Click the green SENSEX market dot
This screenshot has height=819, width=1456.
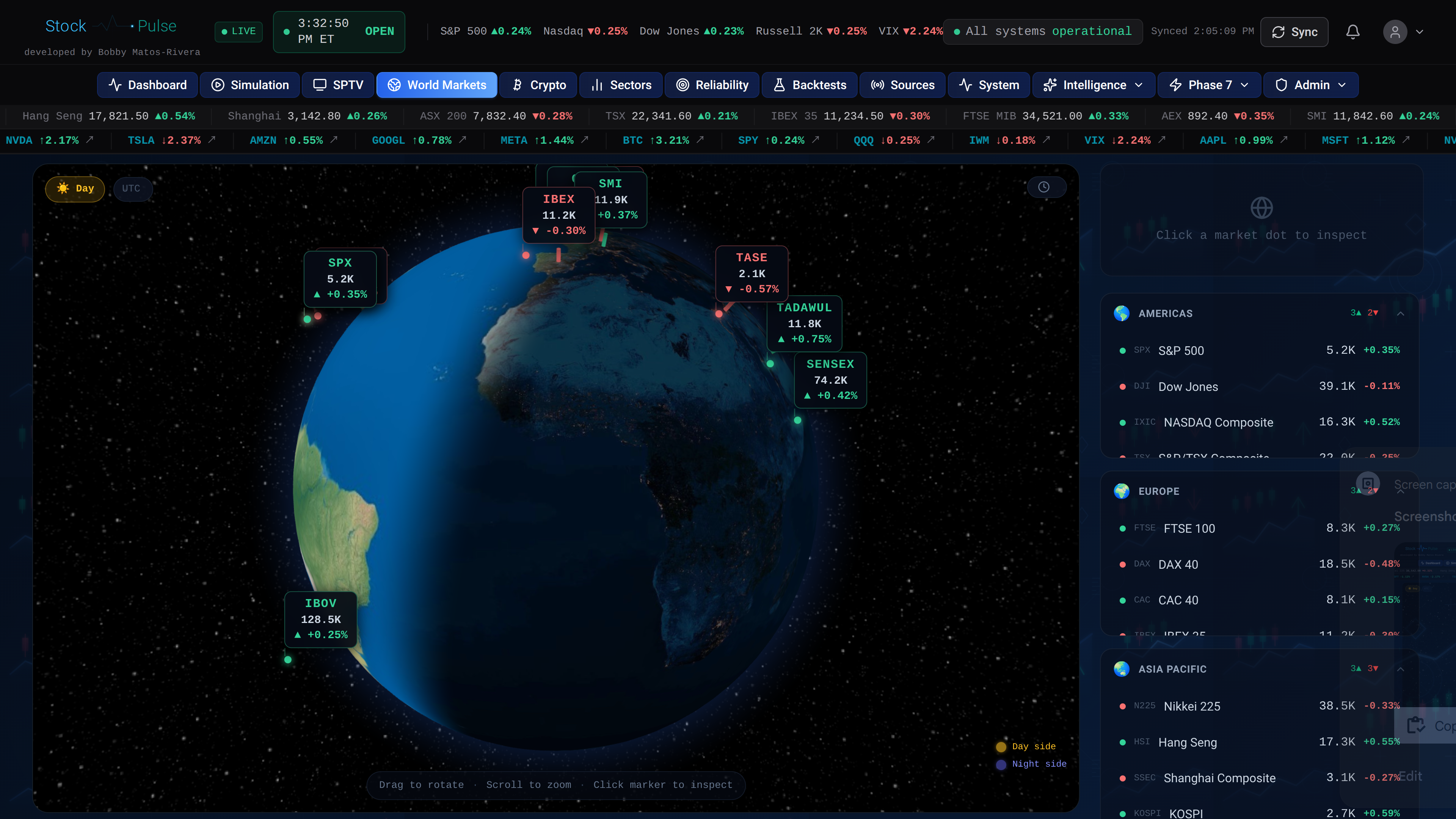[x=797, y=420]
